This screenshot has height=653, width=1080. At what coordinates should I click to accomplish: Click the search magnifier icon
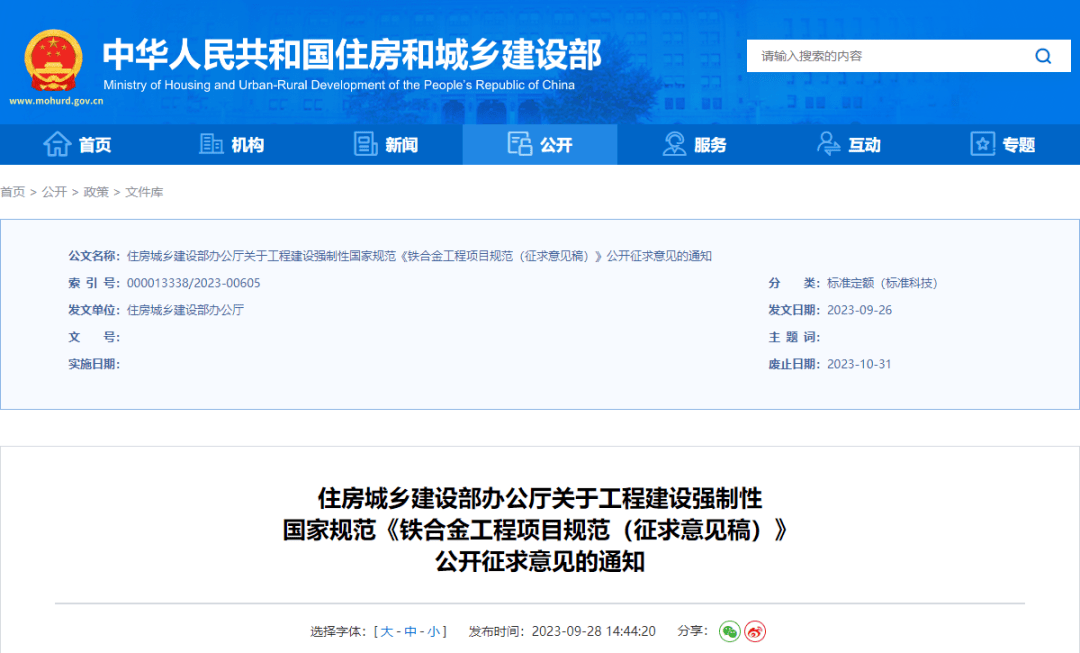coord(1043,56)
